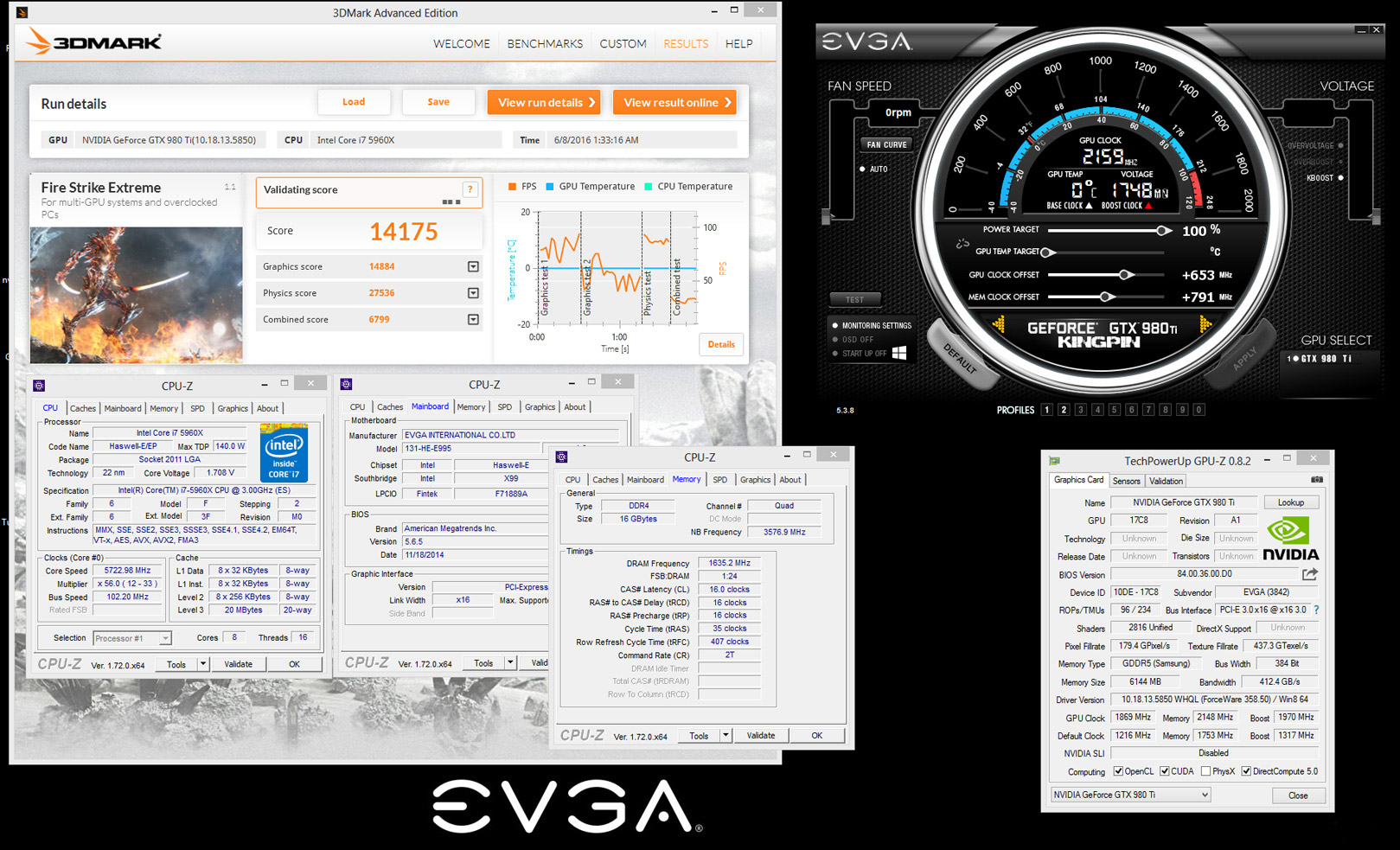Click the Intel Core i7 badge in CPU-Z
This screenshot has width=1400, height=850.
click(284, 454)
